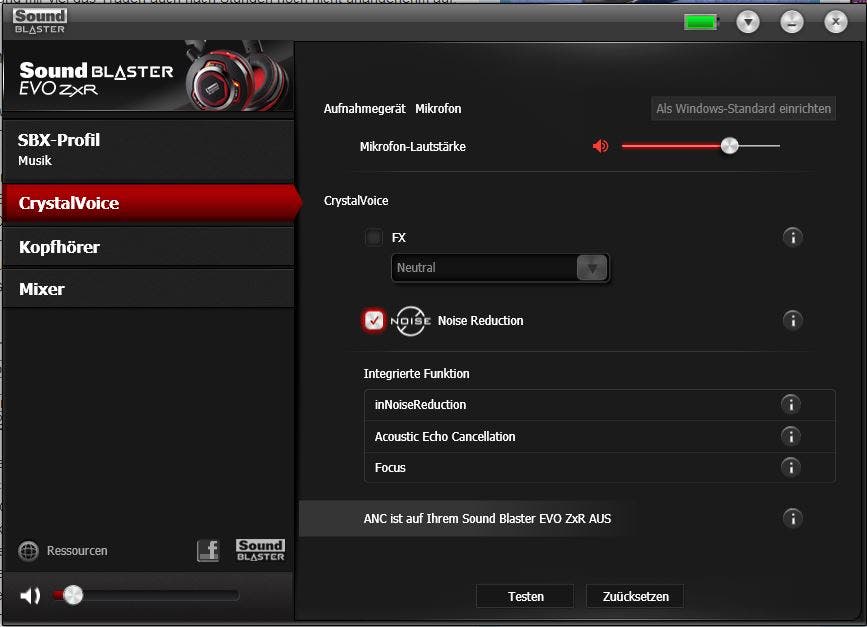
Task: Close the Sound Blaster control panel
Action: pyautogui.click(x=835, y=22)
